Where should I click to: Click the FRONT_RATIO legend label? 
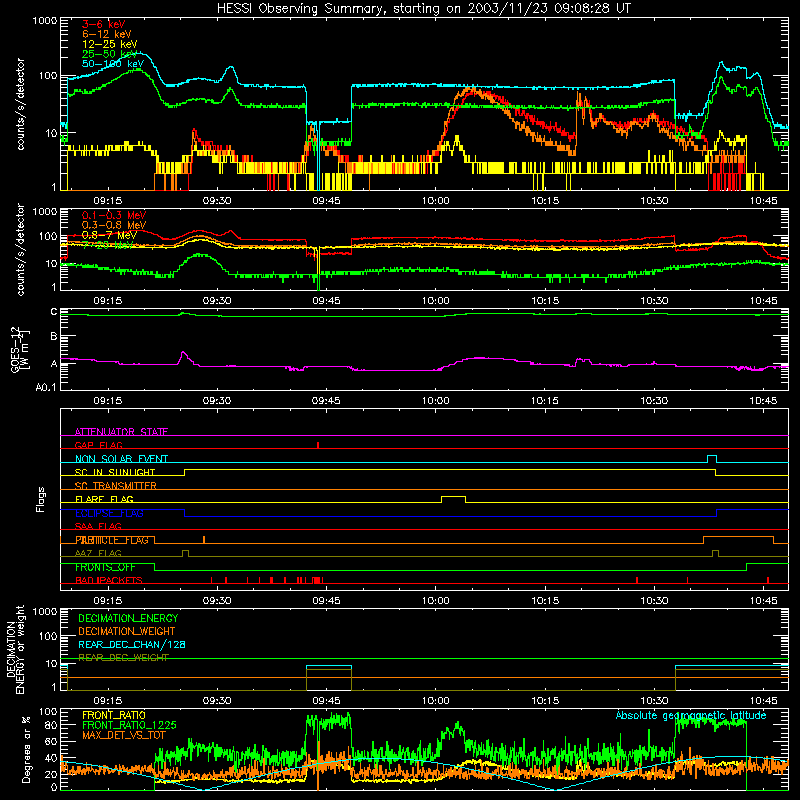click(114, 715)
